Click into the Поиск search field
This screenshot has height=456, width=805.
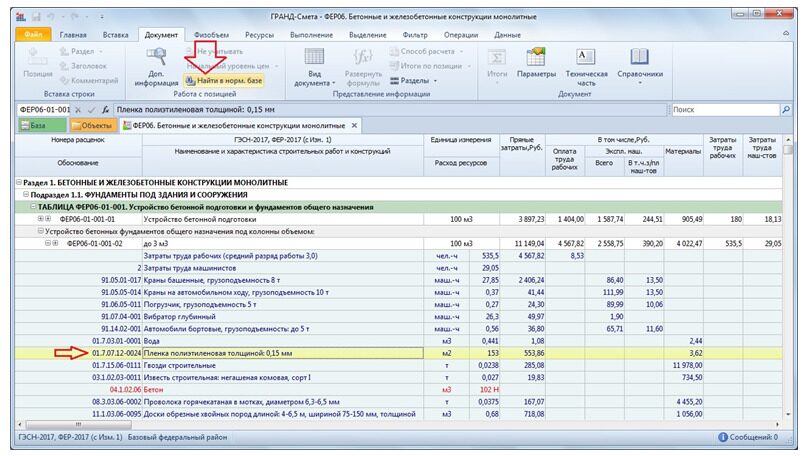click(x=725, y=109)
